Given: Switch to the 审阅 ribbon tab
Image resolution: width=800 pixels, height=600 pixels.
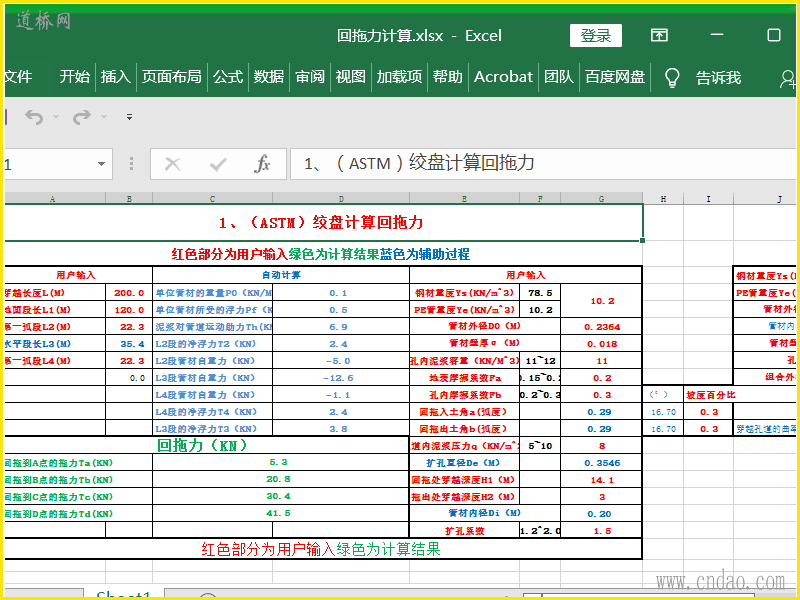Looking at the screenshot, I should pos(310,77).
